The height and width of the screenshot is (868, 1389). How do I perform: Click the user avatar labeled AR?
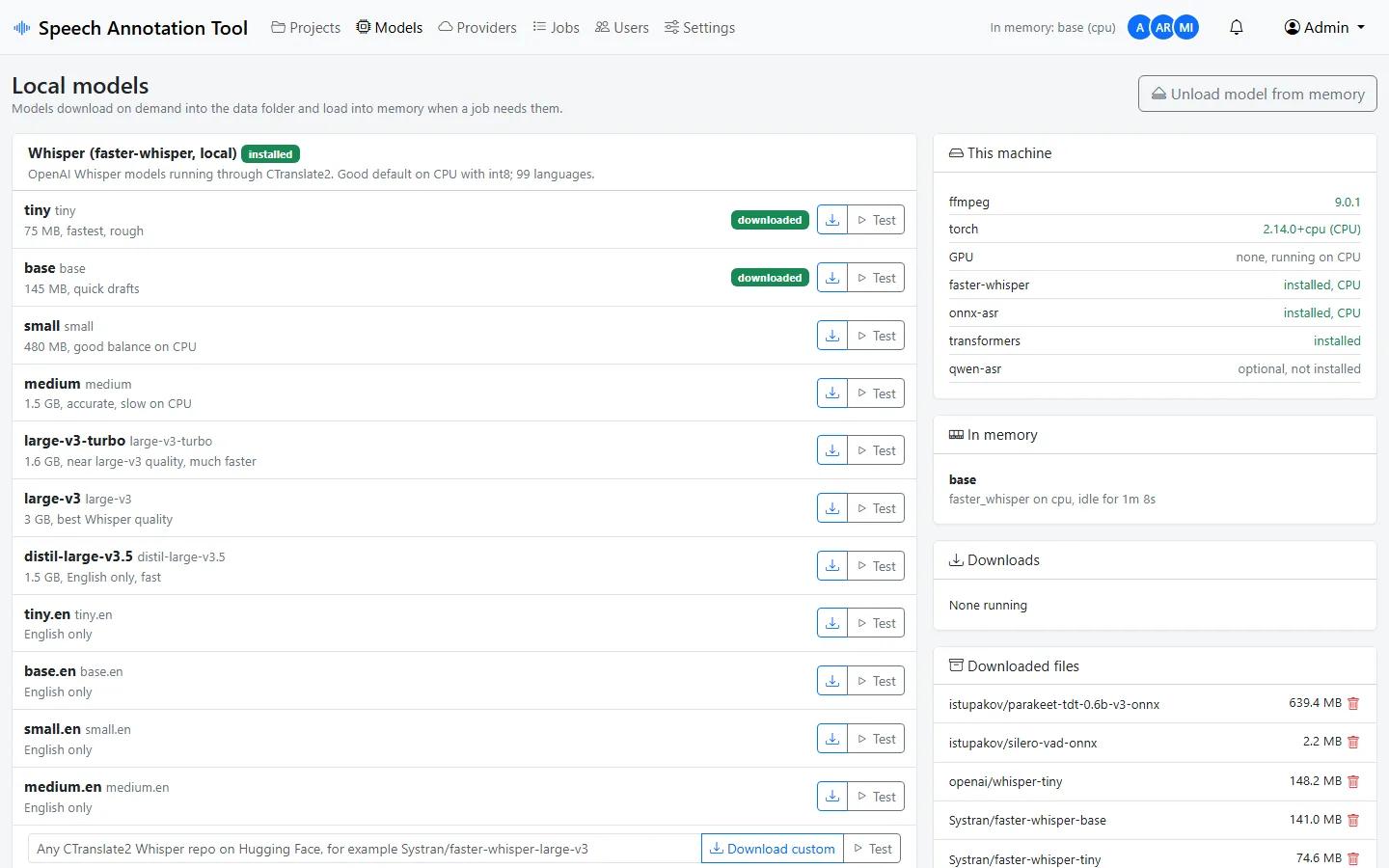pos(1163,27)
